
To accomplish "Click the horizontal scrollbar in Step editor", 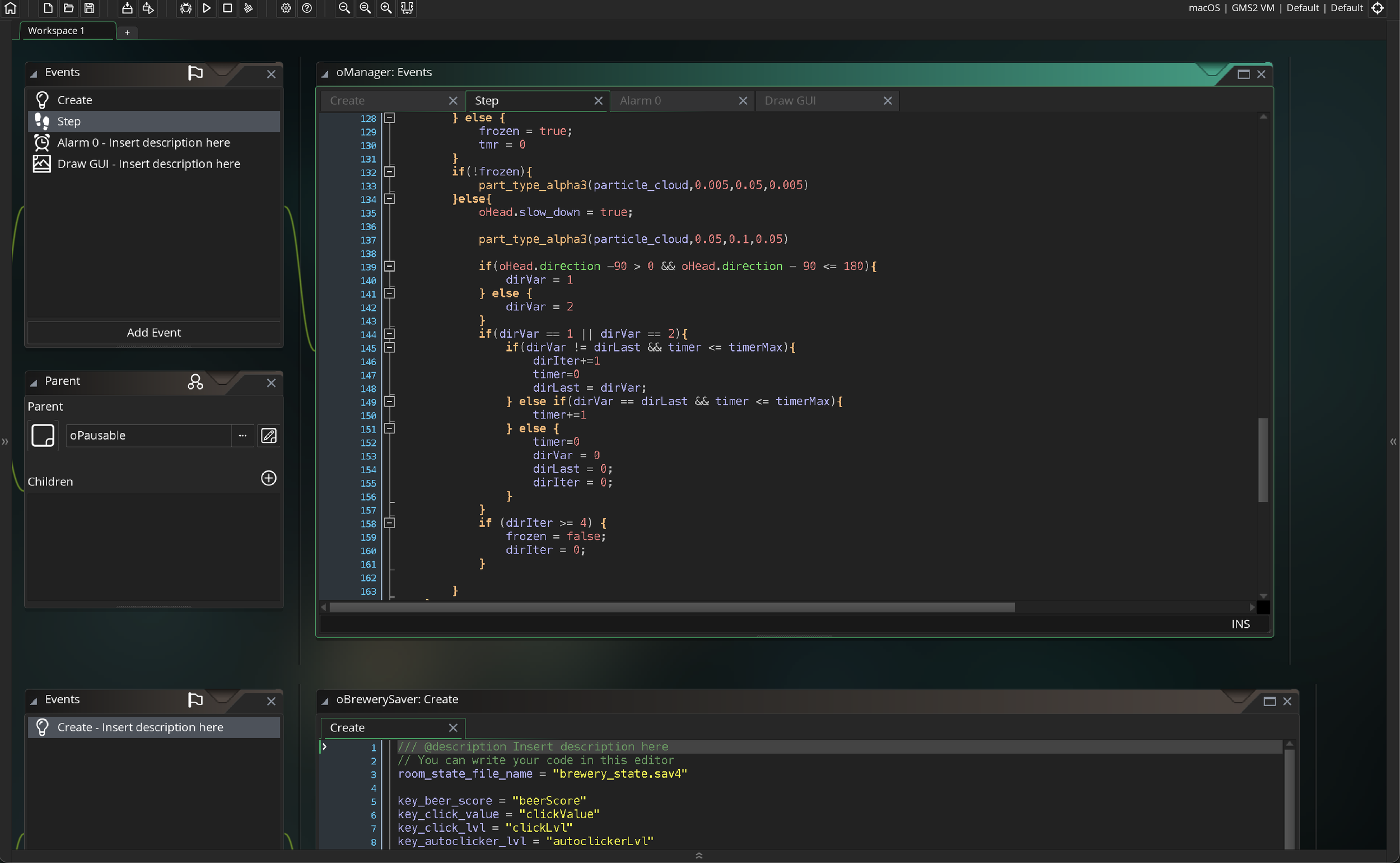I will click(x=672, y=607).
